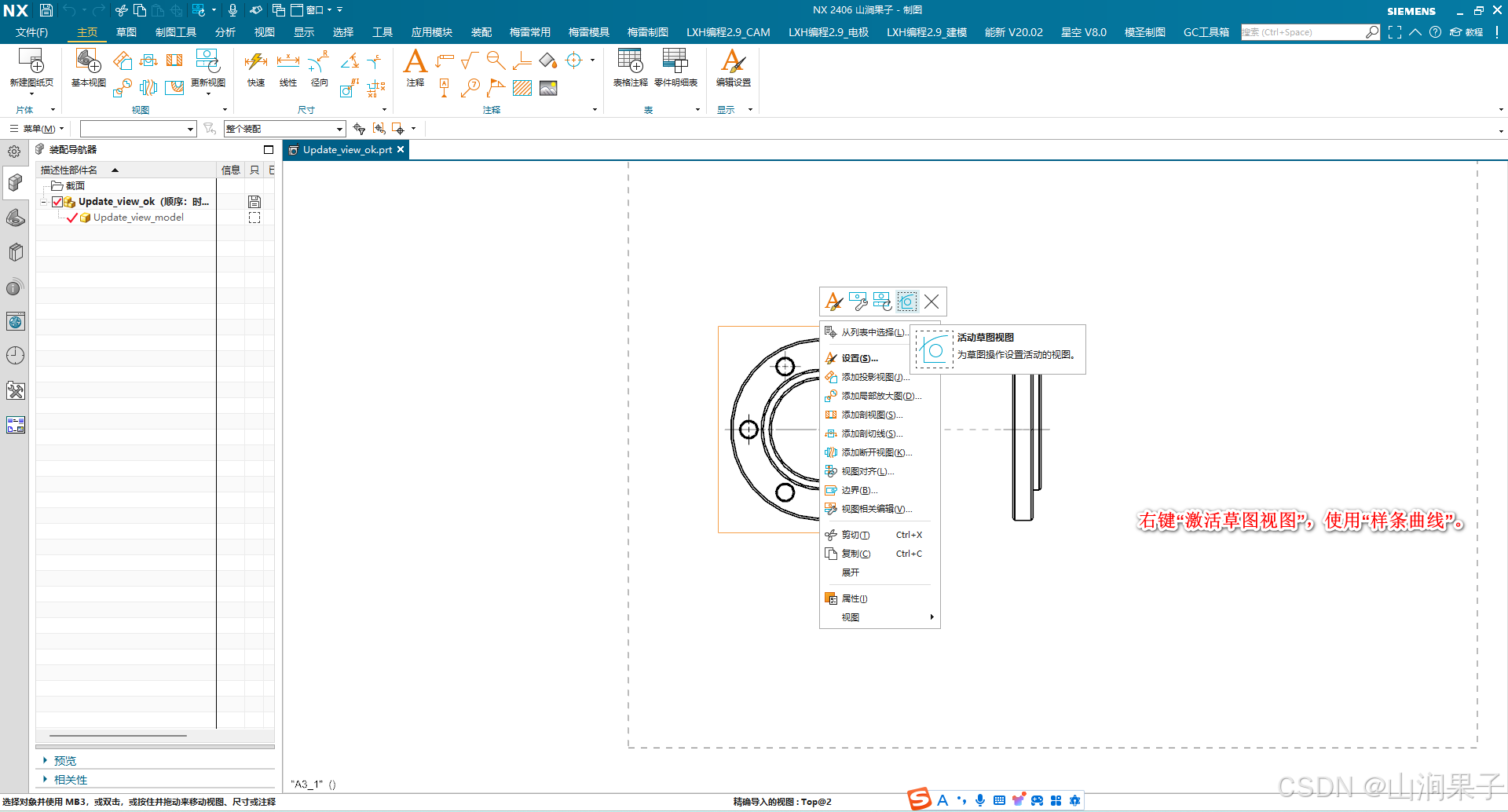Select the projected view tool in ribbon
Screen dimensions: 1508x812
(x=122, y=61)
